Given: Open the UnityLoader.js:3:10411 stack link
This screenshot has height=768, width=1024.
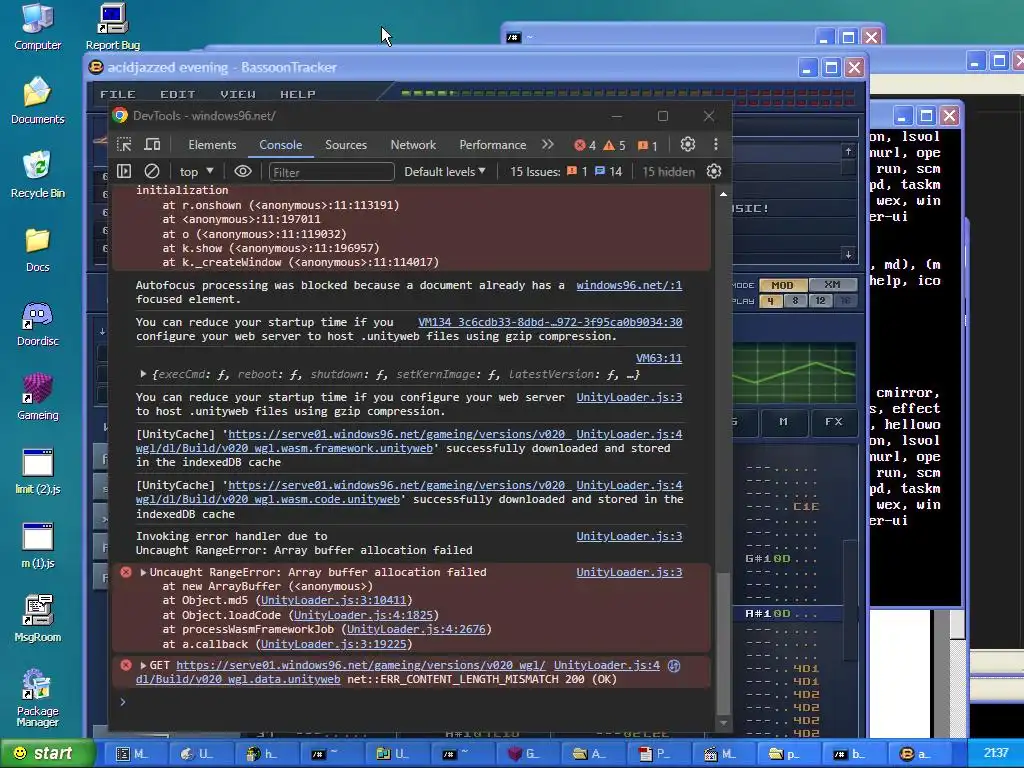Looking at the screenshot, I should (x=334, y=601).
